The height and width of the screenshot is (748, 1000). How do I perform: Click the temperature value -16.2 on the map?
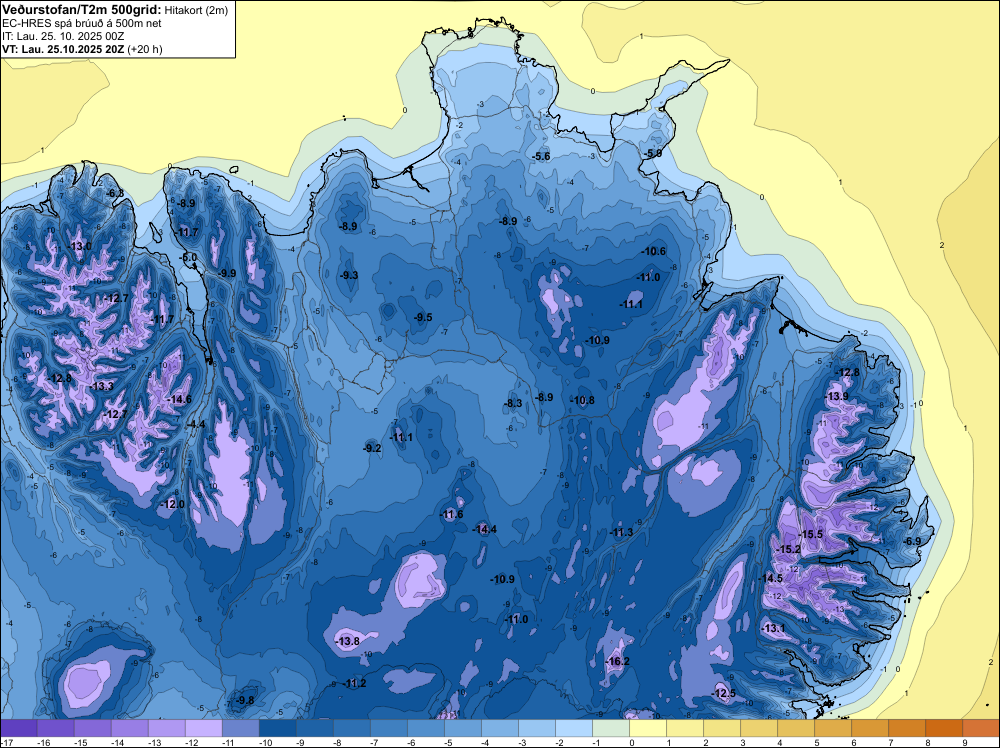click(x=617, y=661)
